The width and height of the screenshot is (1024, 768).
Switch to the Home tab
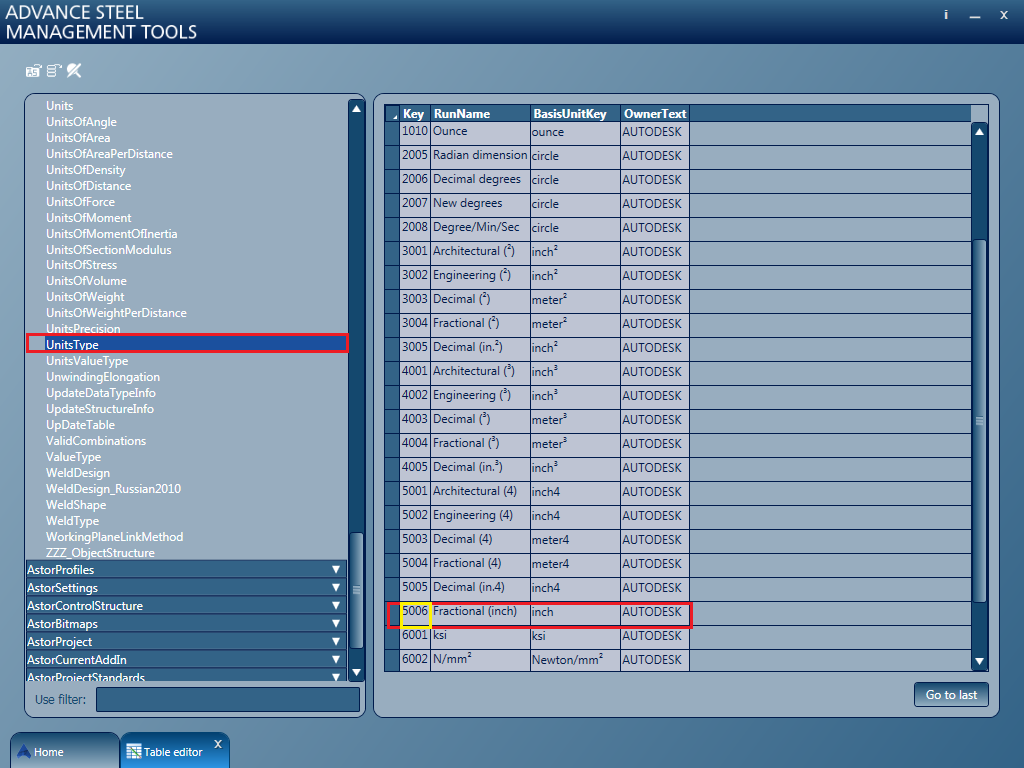65,751
